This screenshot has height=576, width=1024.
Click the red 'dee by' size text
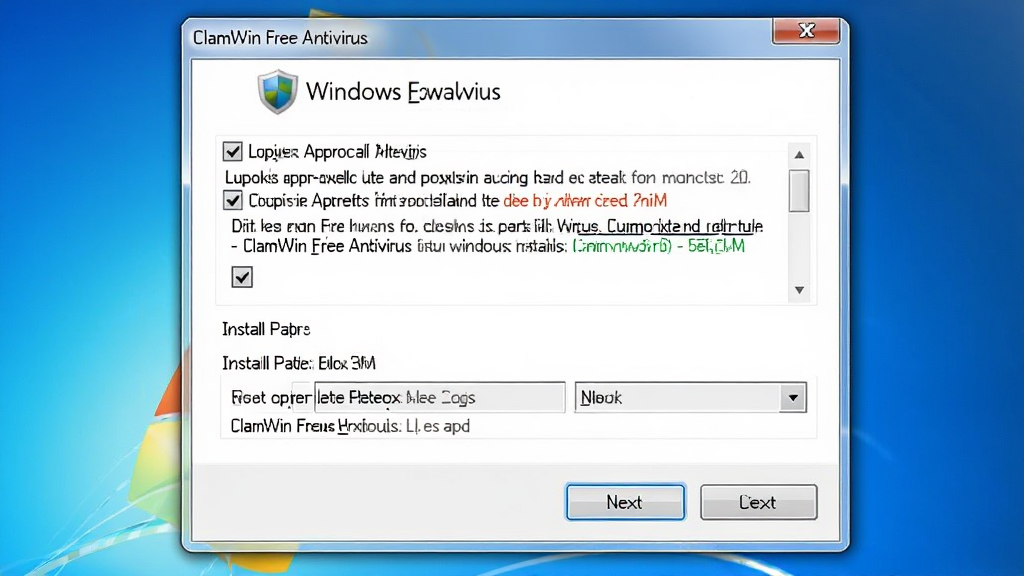point(585,200)
